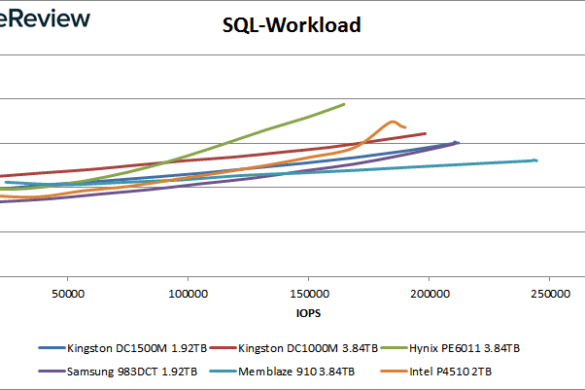Click the green Hynix PE6011 legend line
Viewport: 585px width, 390px height.
click(394, 348)
